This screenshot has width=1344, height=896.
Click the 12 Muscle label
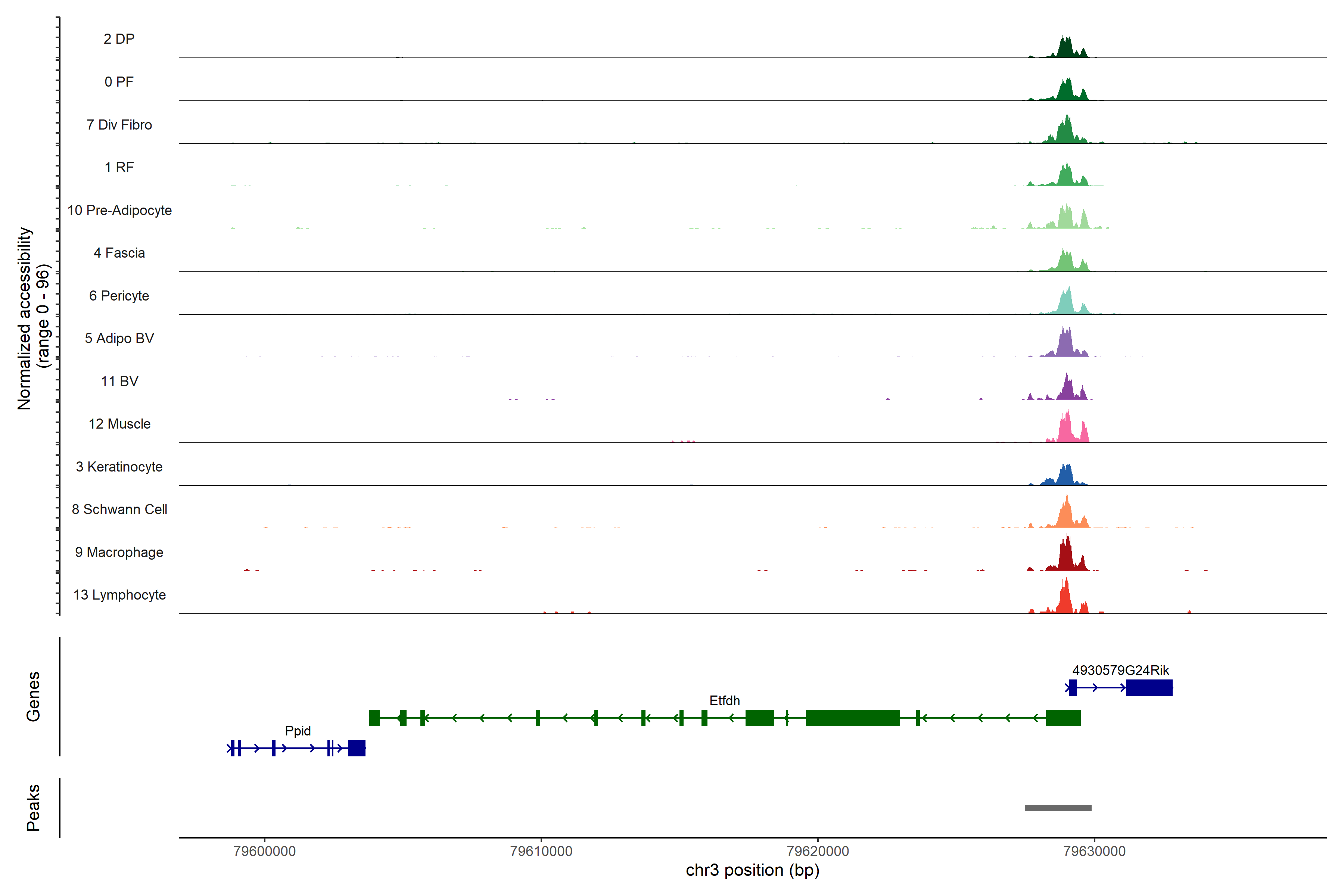pos(119,424)
